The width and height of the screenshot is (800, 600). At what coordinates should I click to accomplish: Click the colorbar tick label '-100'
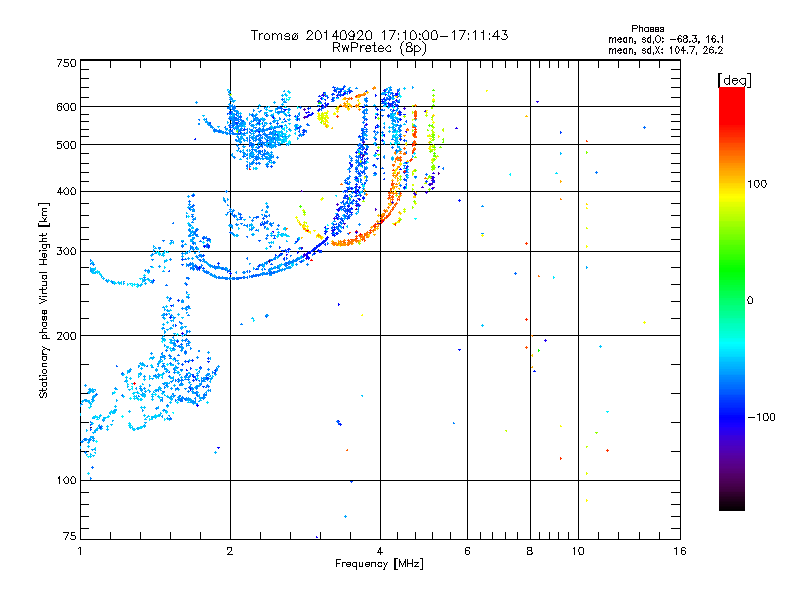[762, 417]
